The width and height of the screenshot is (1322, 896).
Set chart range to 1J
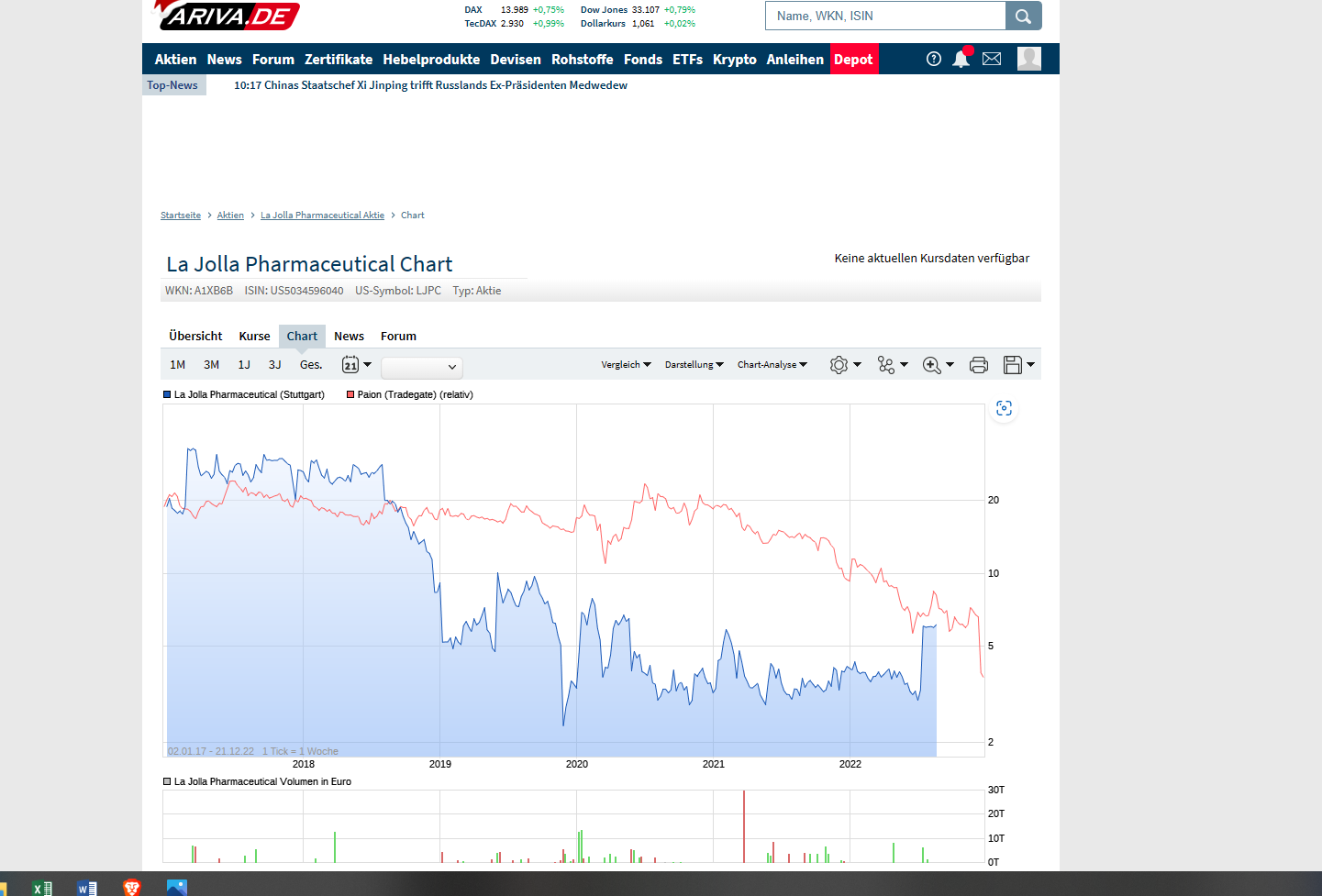click(x=244, y=365)
